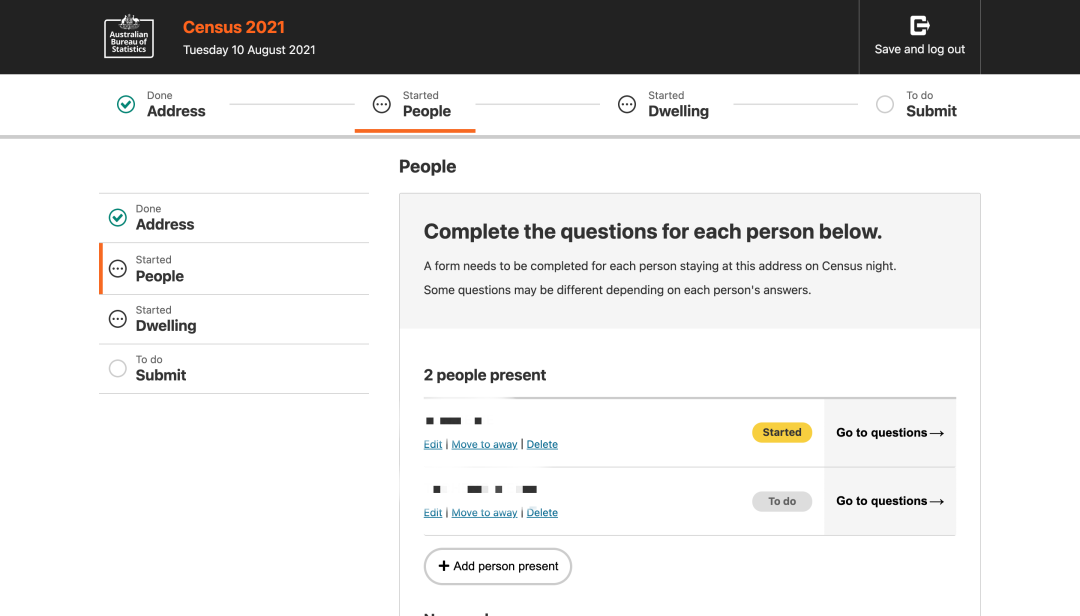Click the People ellipsis icon in top stepper
1080x616 pixels.
pos(381,104)
